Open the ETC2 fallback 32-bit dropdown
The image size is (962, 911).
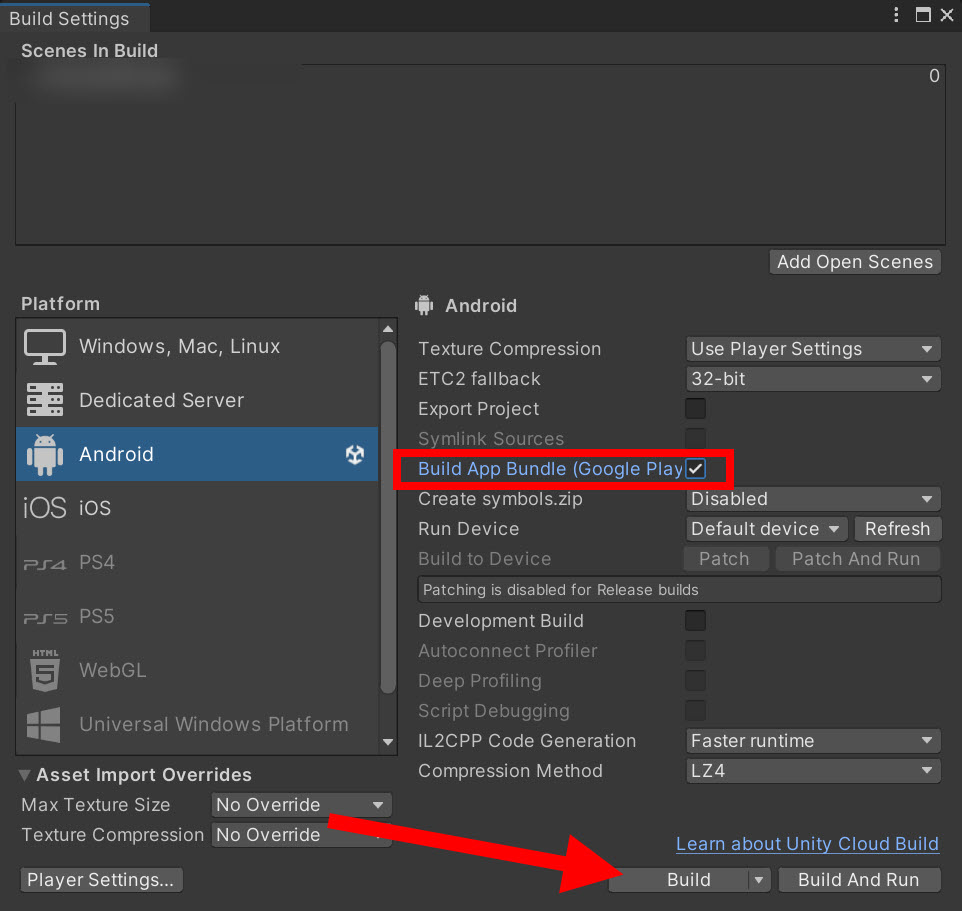(x=813, y=379)
